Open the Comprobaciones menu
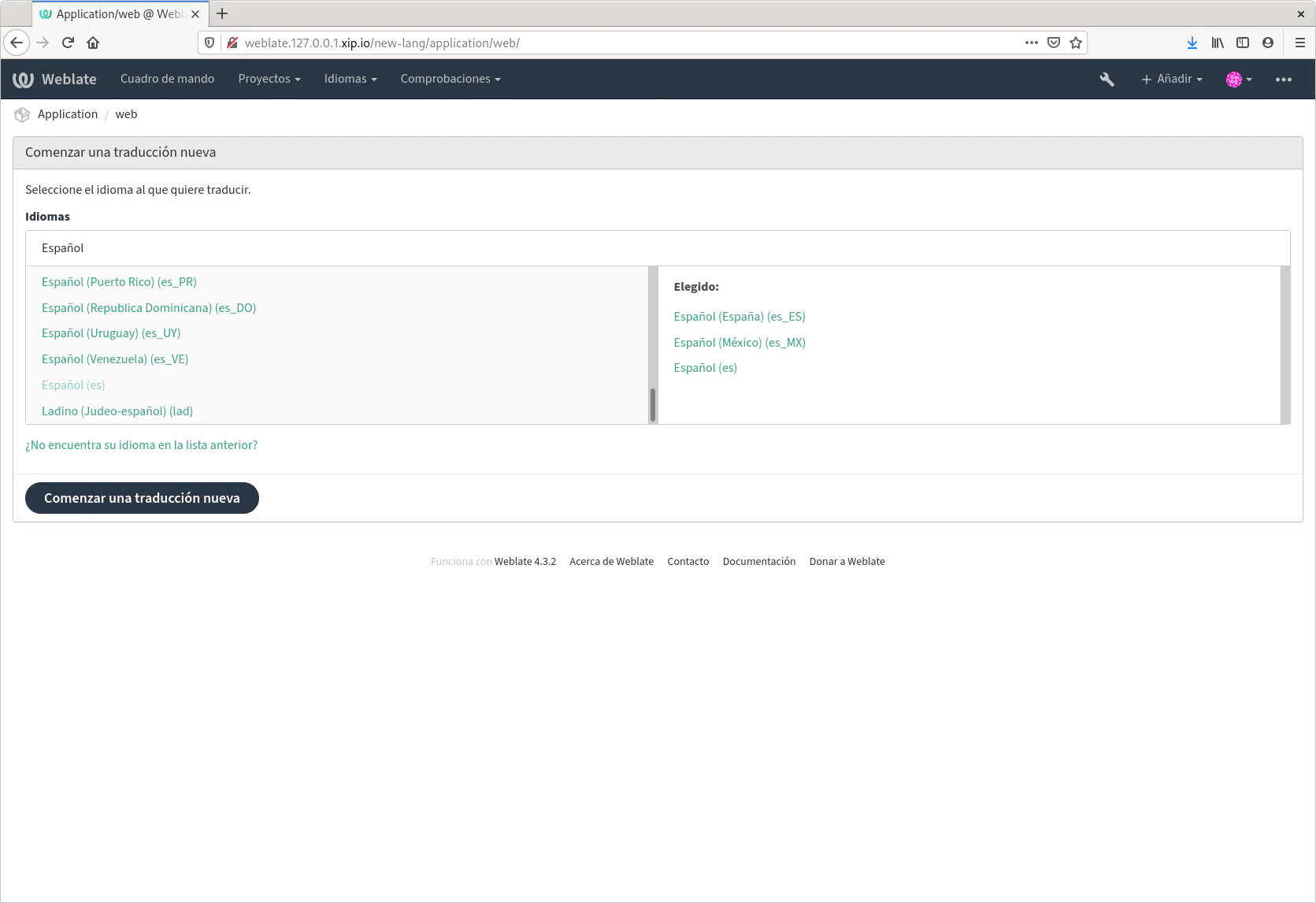Image resolution: width=1316 pixels, height=903 pixels. (x=450, y=80)
